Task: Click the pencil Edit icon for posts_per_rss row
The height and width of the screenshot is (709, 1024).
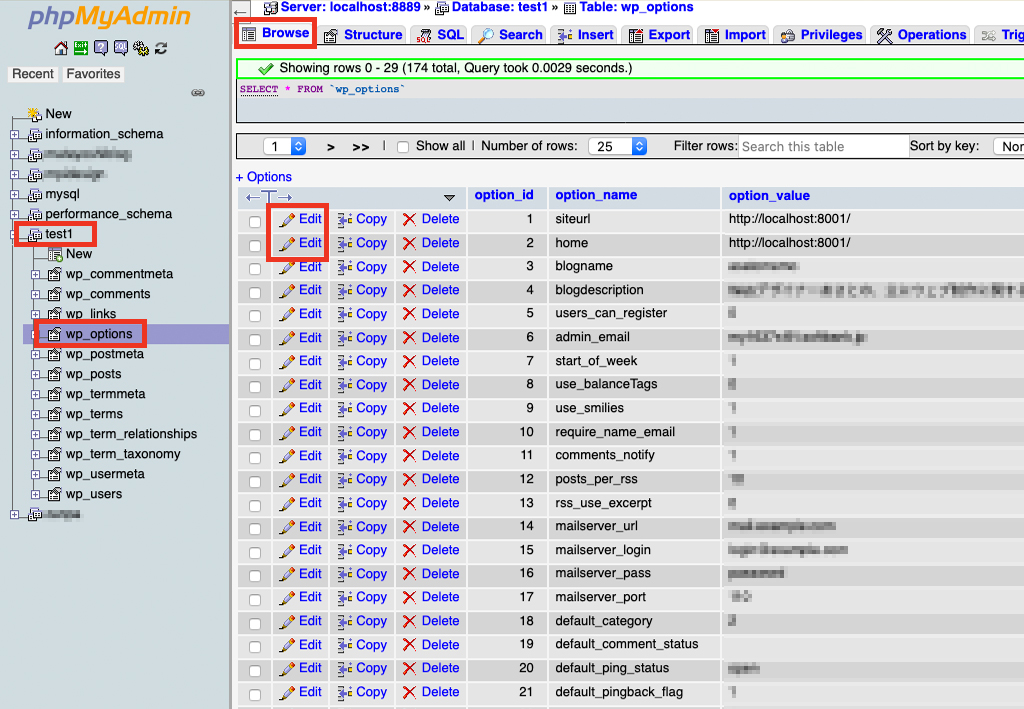Action: (x=287, y=479)
